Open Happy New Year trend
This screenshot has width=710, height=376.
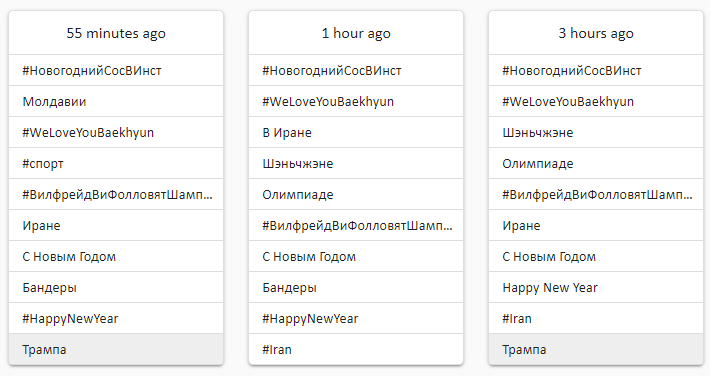[x=596, y=288]
